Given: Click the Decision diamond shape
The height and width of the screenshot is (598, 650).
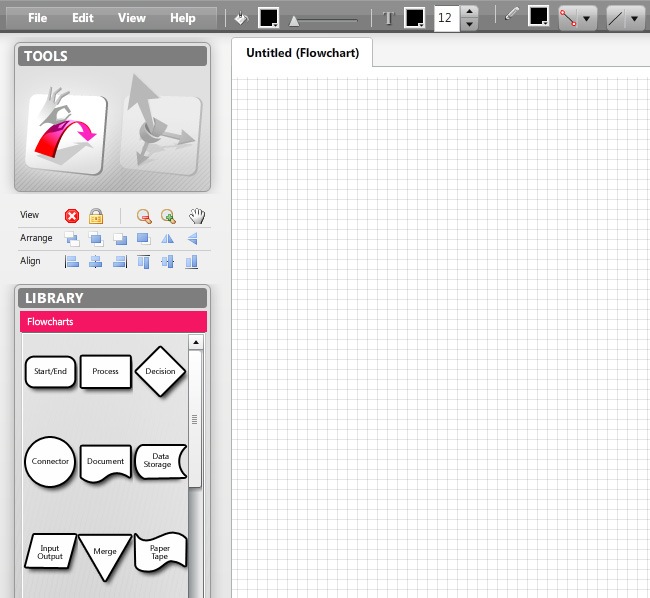Looking at the screenshot, I should click(160, 371).
